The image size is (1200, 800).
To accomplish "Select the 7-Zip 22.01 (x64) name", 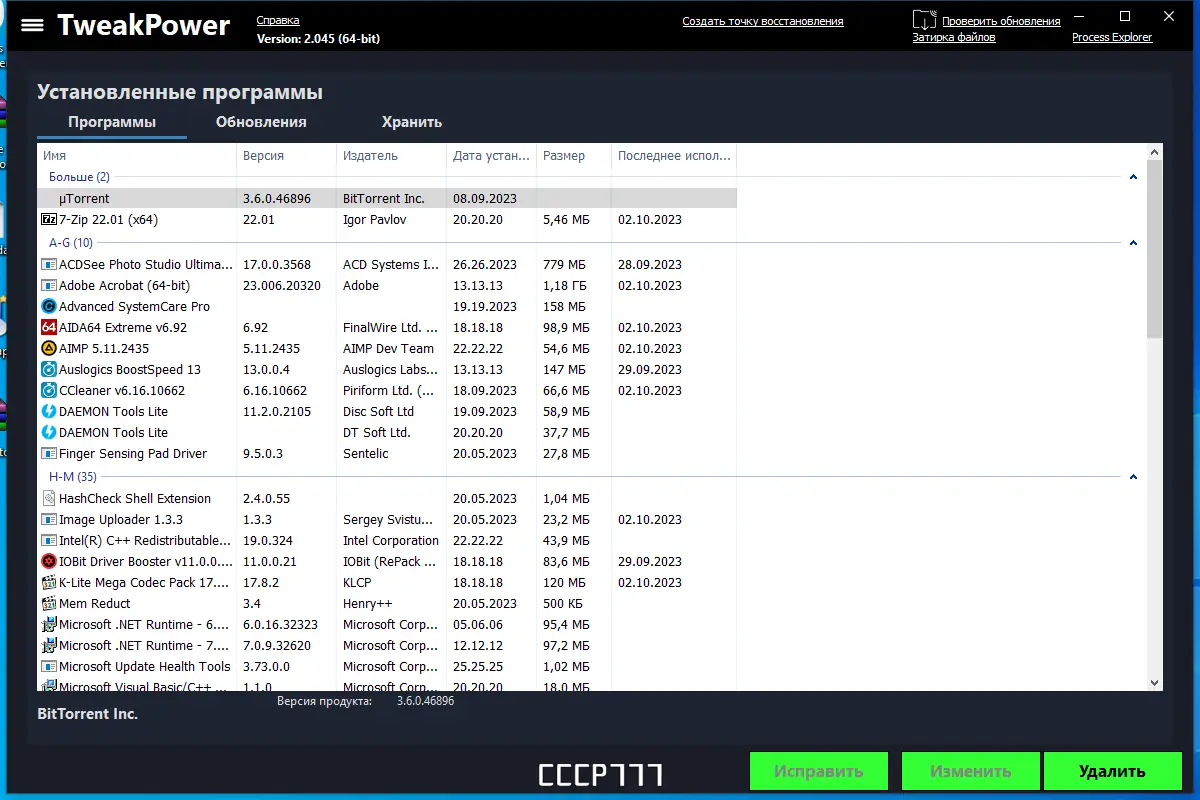I will [x=108, y=219].
